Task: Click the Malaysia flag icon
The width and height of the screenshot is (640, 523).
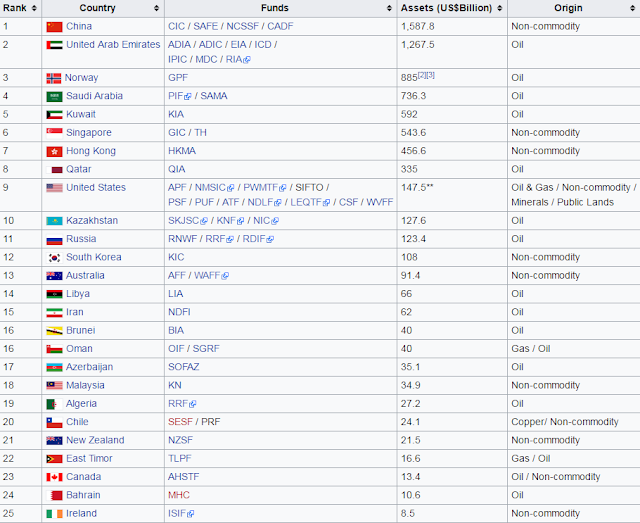Action: (x=54, y=385)
